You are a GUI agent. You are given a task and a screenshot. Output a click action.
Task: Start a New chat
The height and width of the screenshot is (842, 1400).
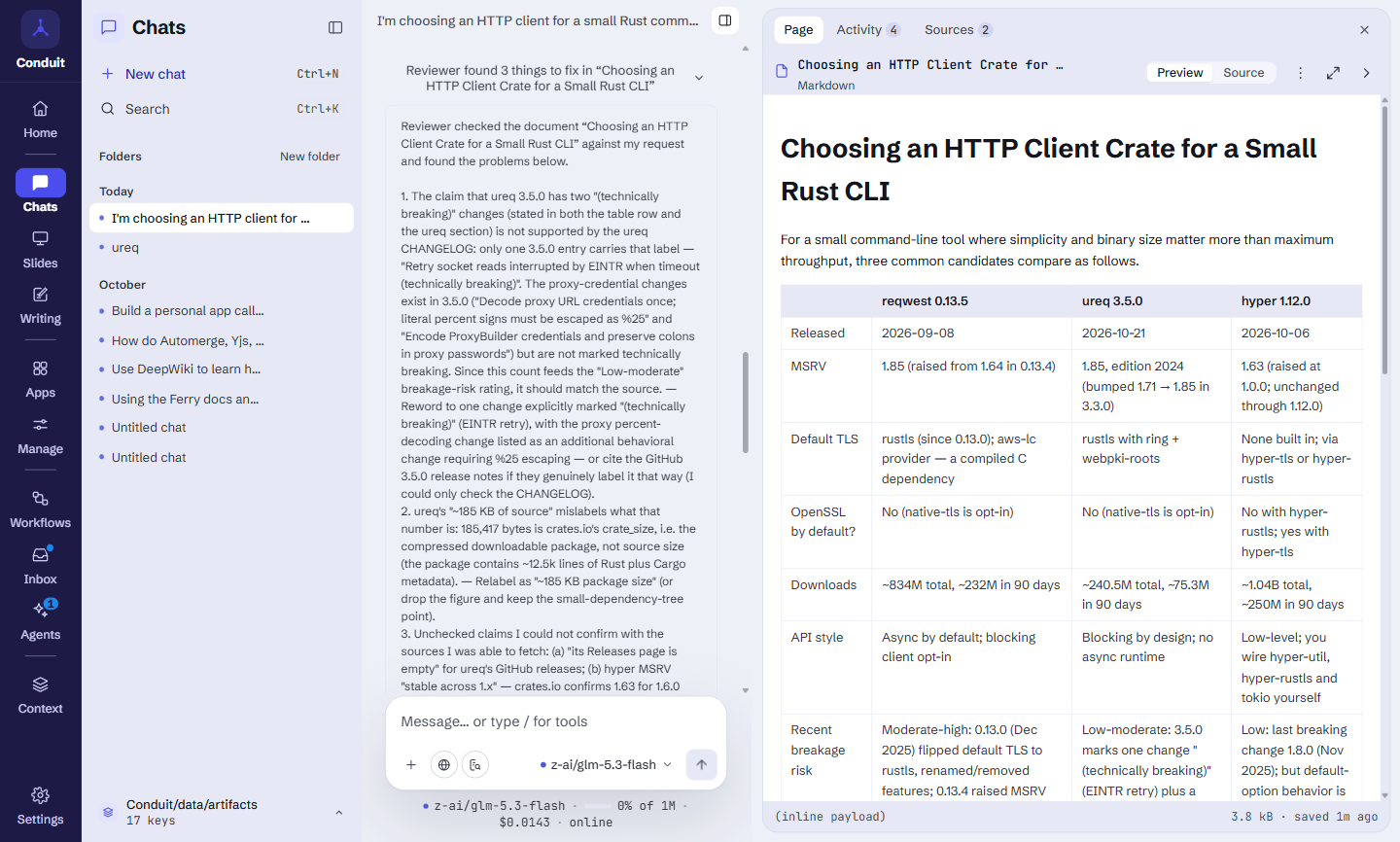coord(221,74)
